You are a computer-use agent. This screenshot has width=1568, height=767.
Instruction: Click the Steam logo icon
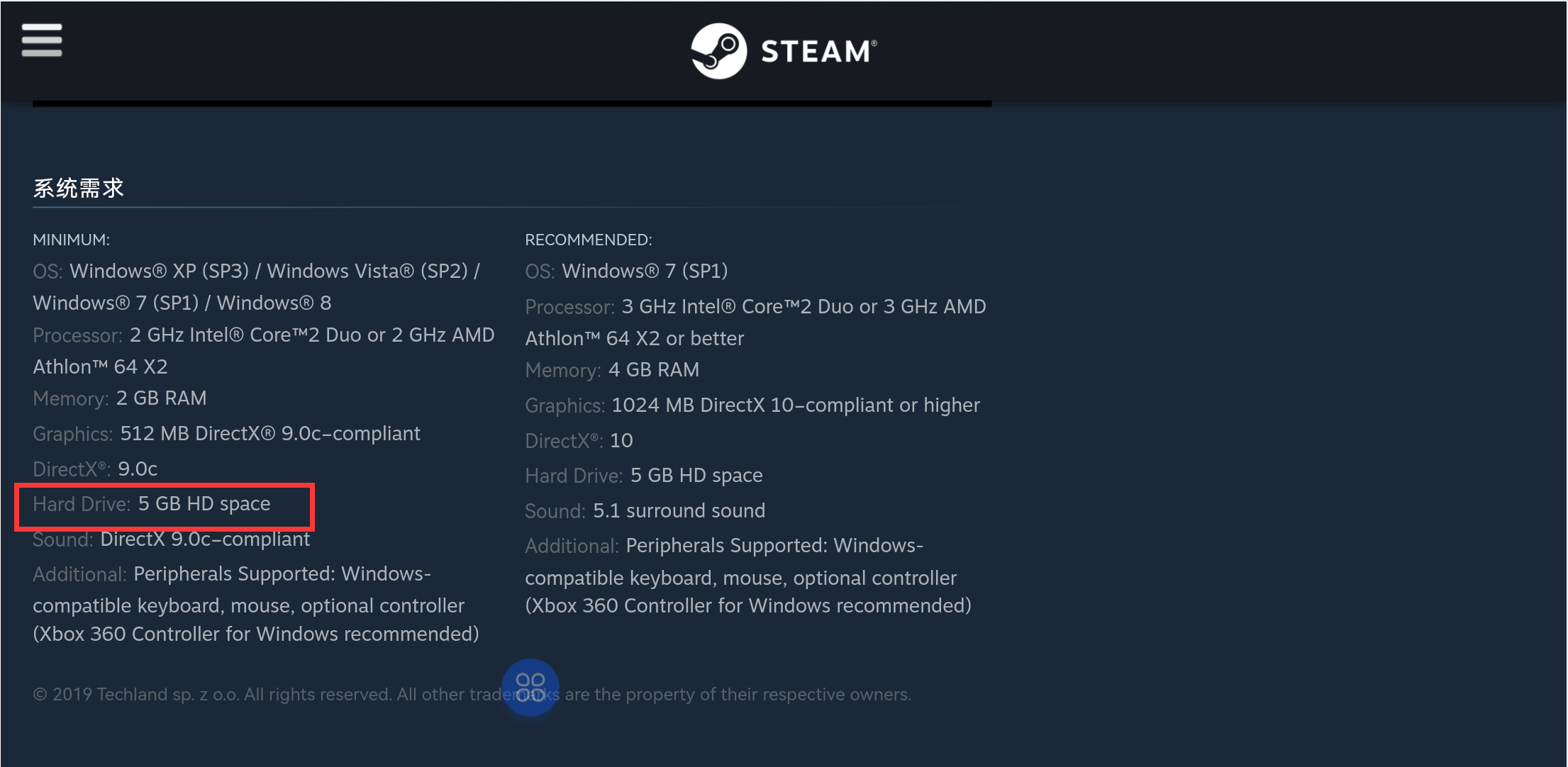click(718, 51)
